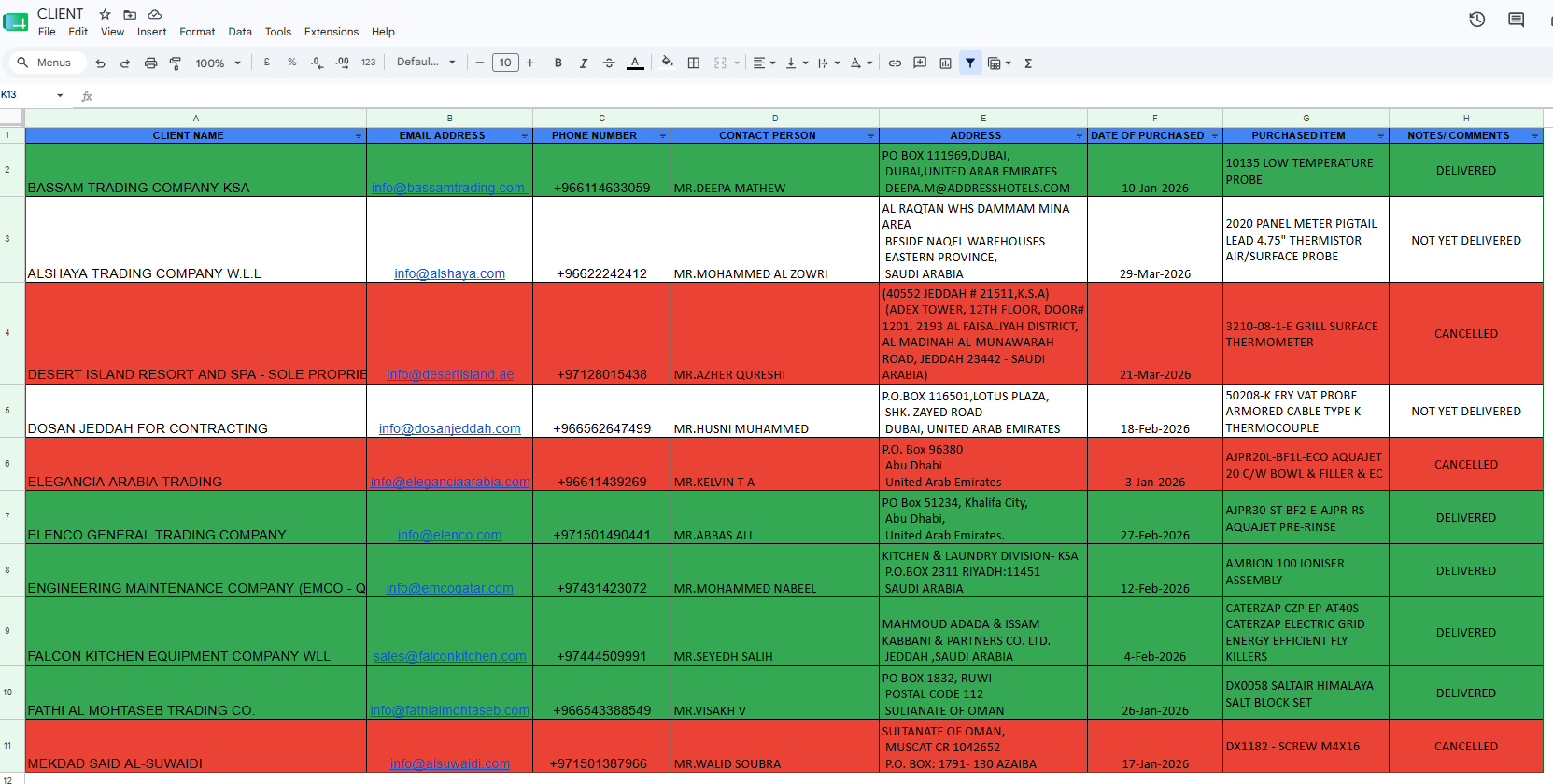Open the filter views dropdown
Viewport: 1553px width, 784px height.
tap(999, 63)
